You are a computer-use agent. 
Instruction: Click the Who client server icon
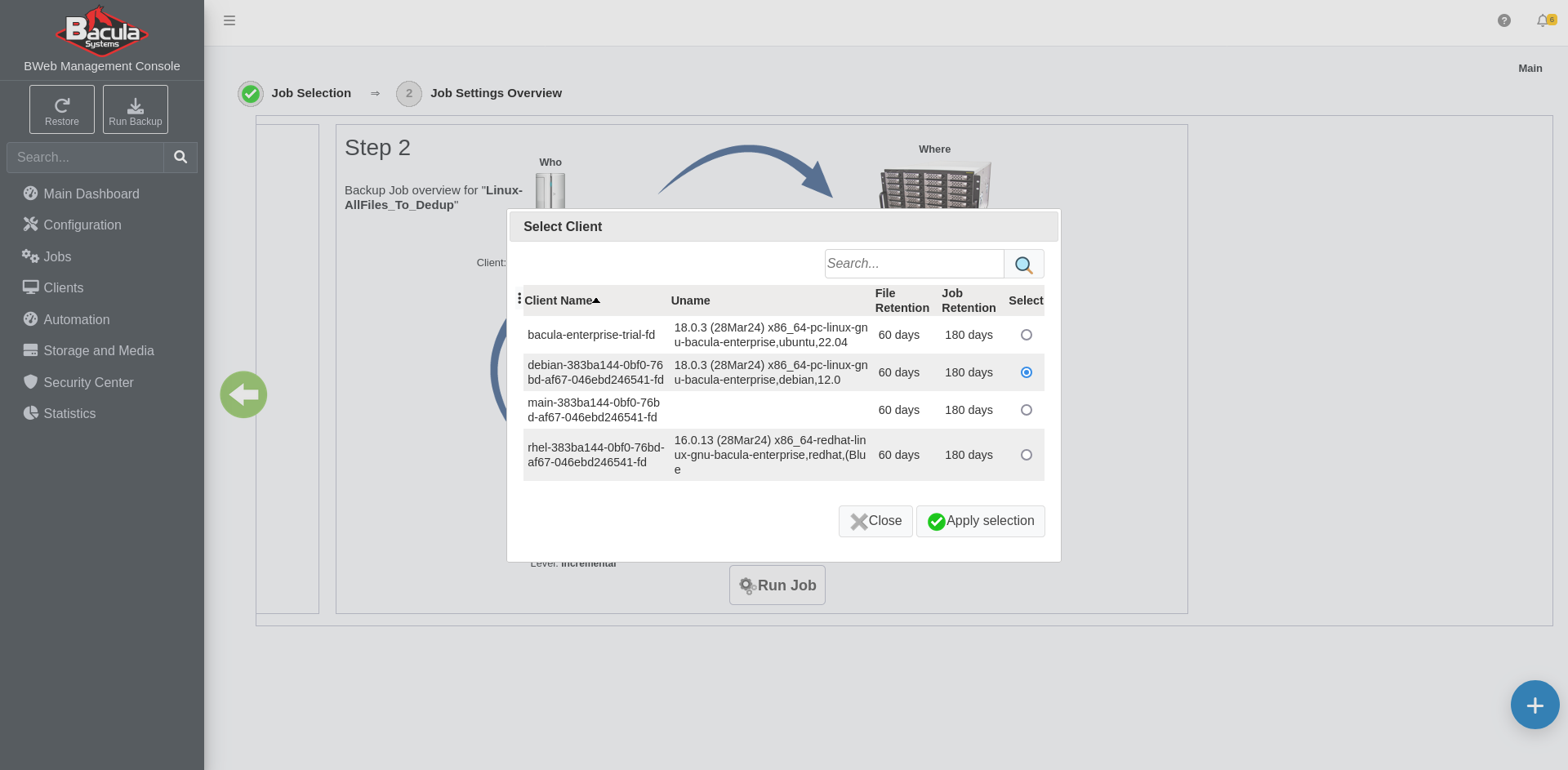click(550, 190)
